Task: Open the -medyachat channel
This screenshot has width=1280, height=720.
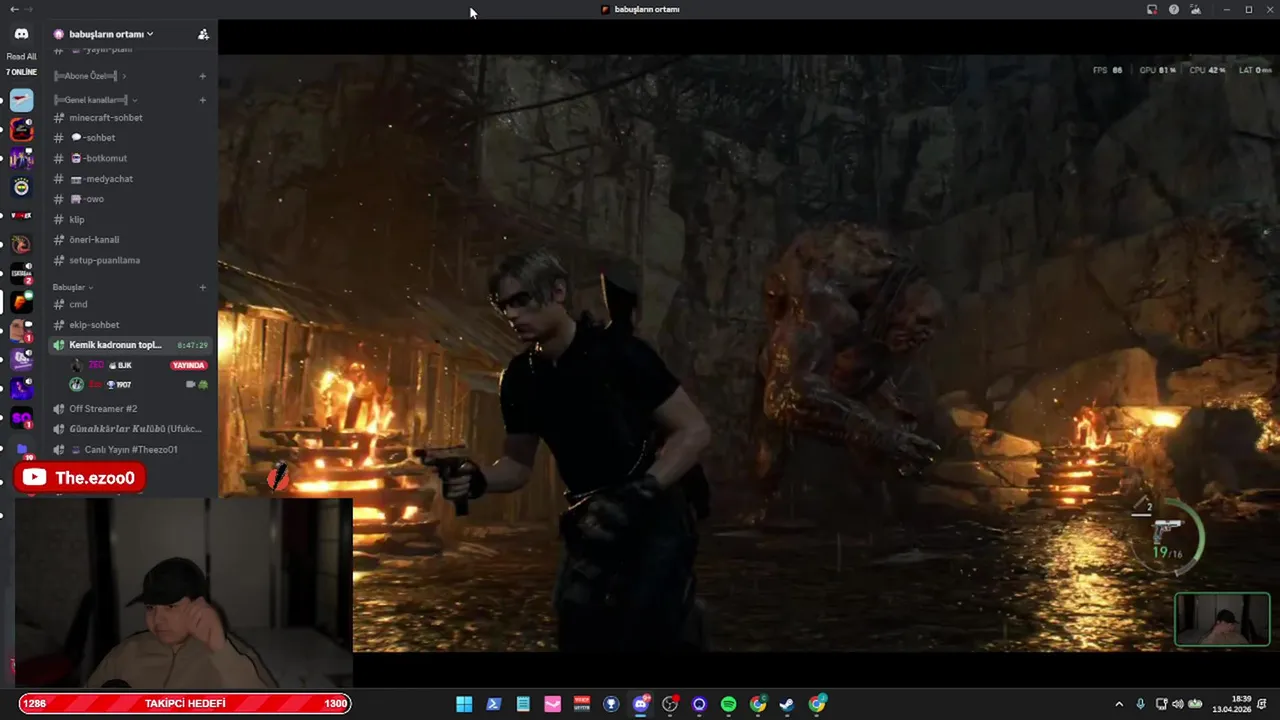Action: point(130,179)
